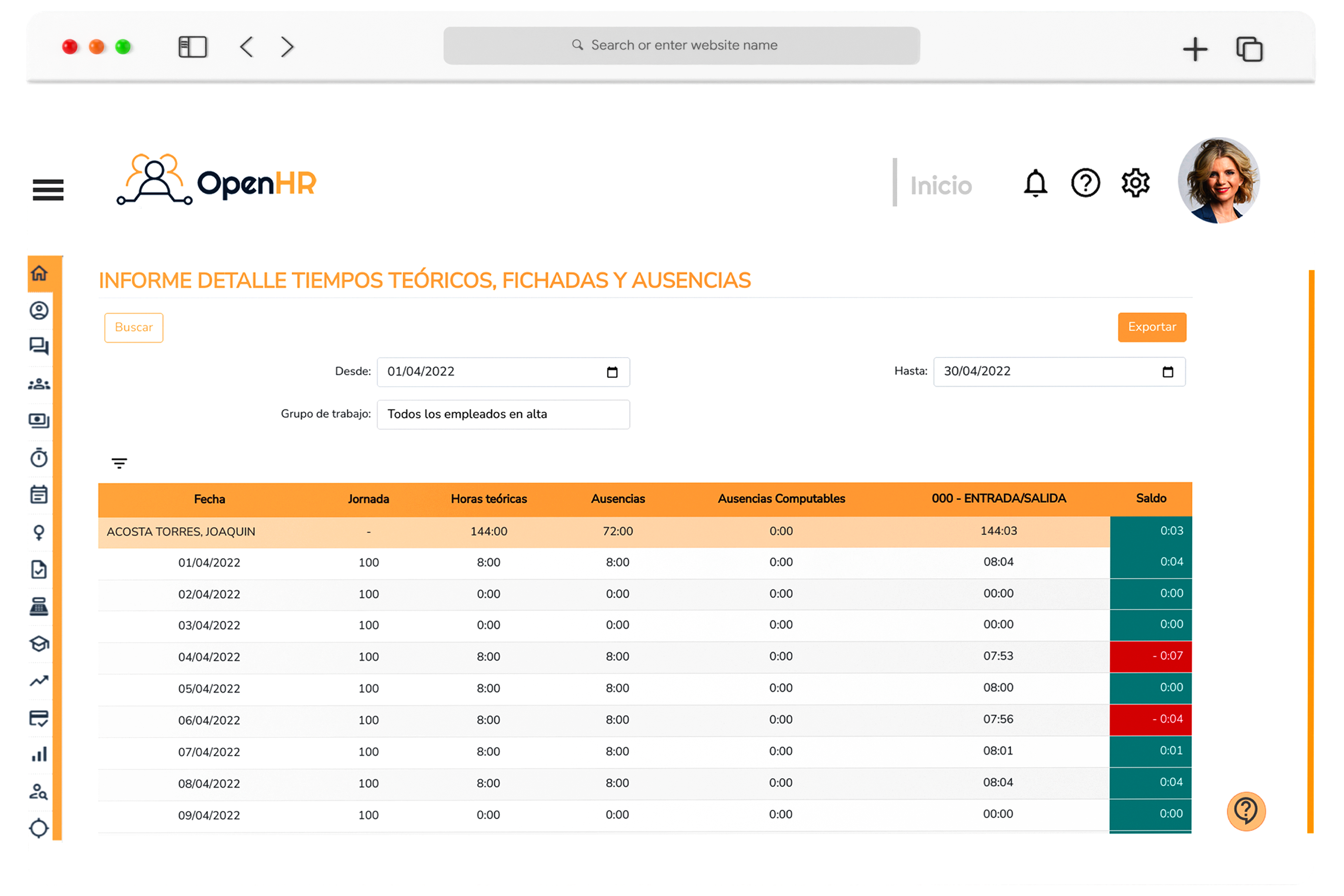The image size is (1344, 896).
Task: Open table filter icon
Action: (119, 464)
